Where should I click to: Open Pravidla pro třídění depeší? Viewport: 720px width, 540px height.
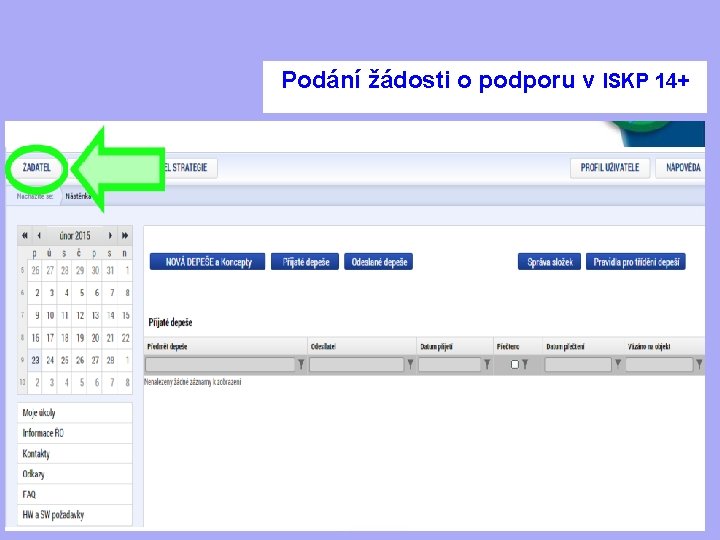(x=636, y=262)
